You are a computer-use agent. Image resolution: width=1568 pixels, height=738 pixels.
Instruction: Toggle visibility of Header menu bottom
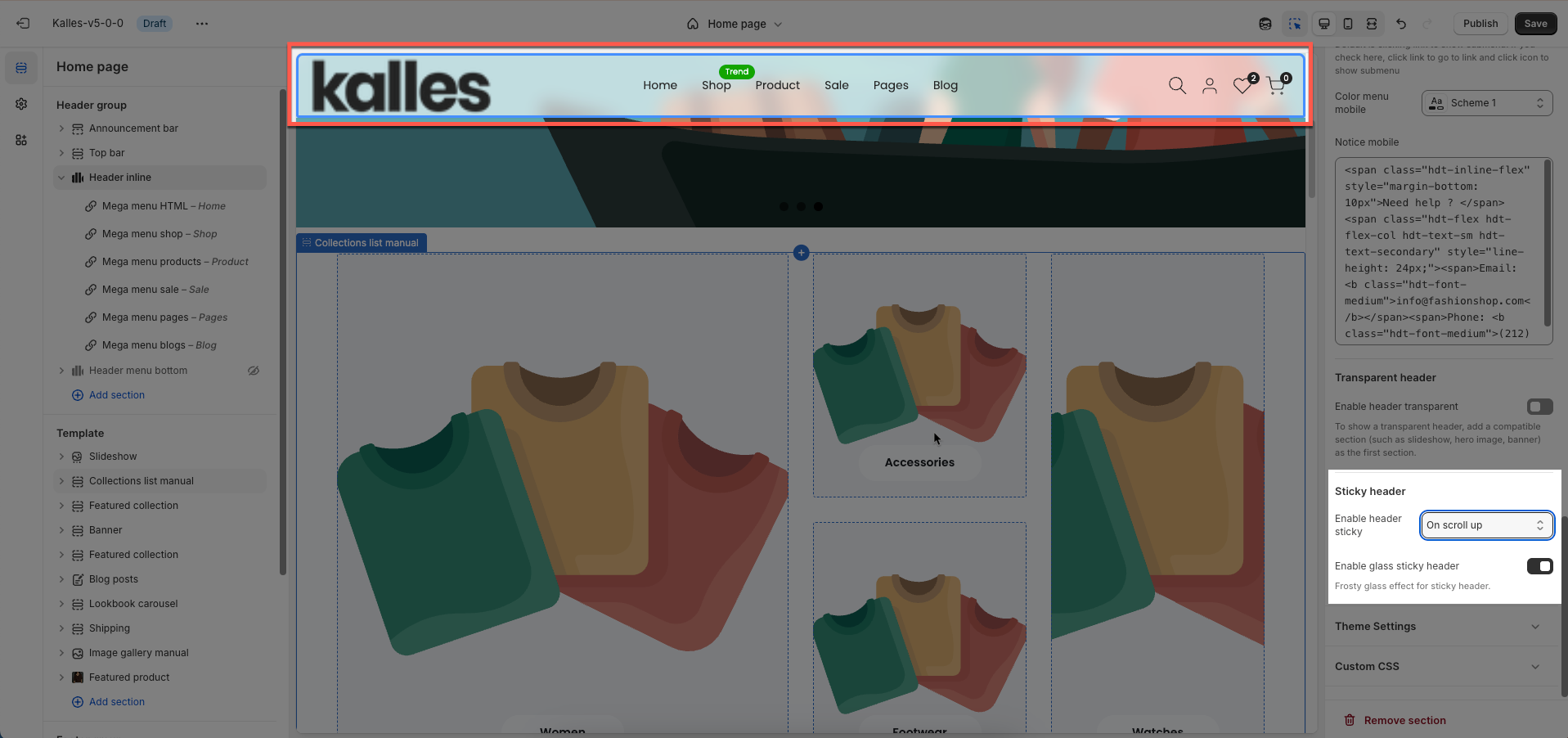point(254,371)
